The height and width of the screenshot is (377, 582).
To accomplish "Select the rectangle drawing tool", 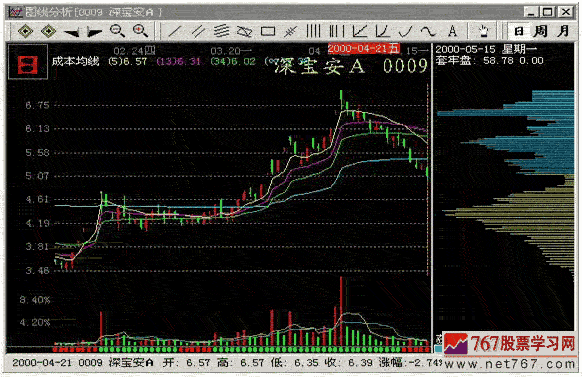I will point(268,32).
